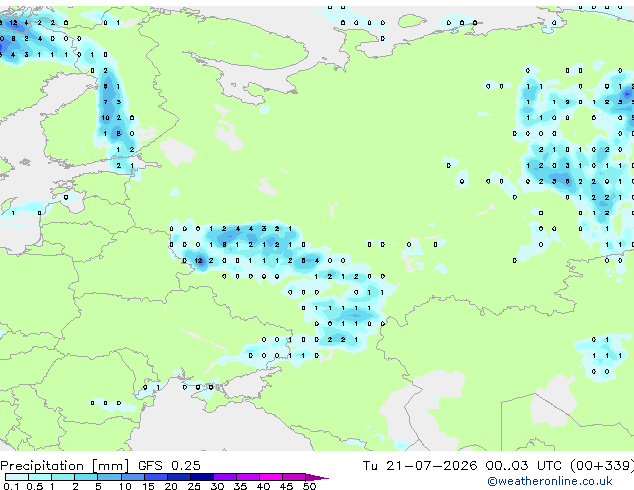Click the 20–25 mm dark blue legend box

click(x=178, y=477)
